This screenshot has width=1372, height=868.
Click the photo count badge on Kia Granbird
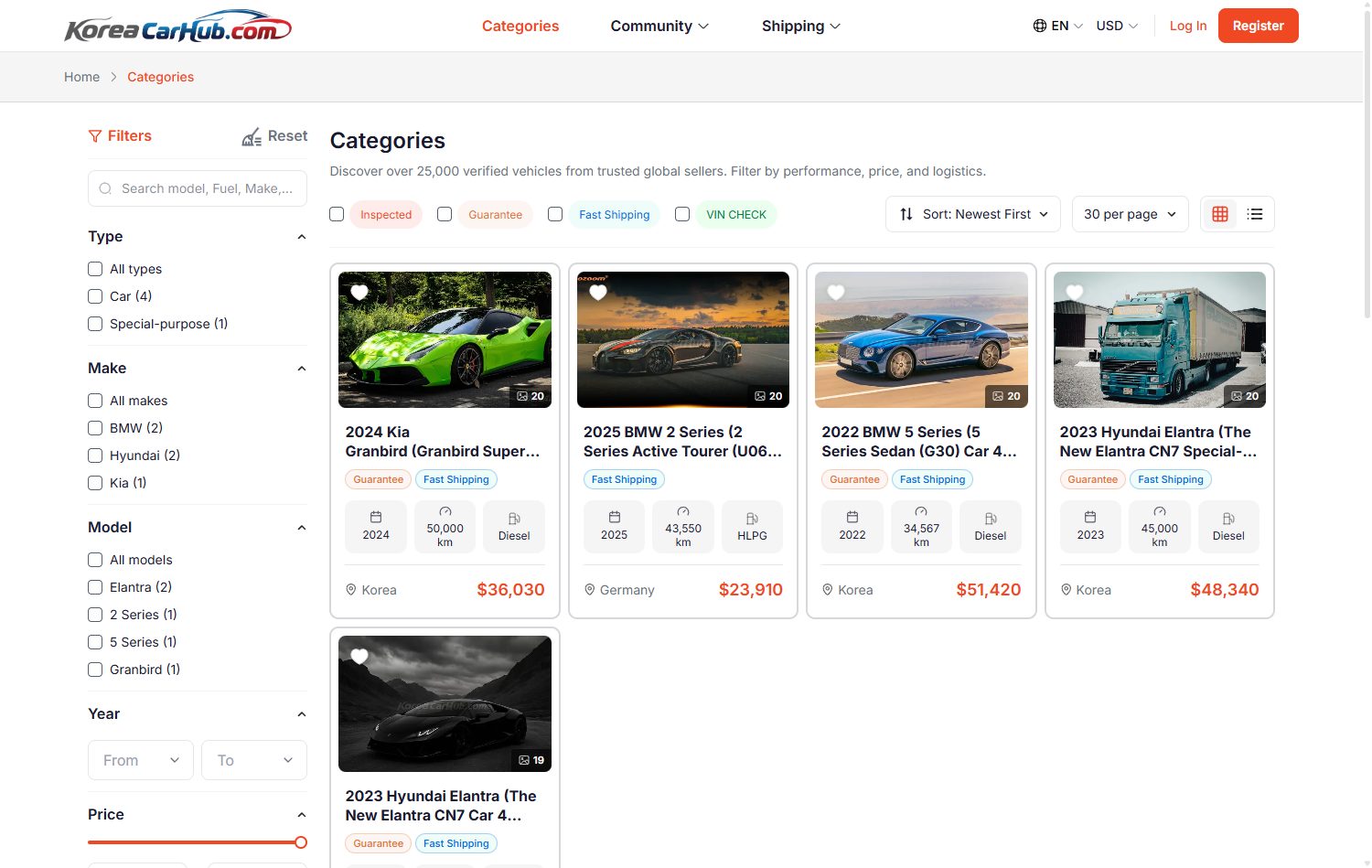coord(531,396)
